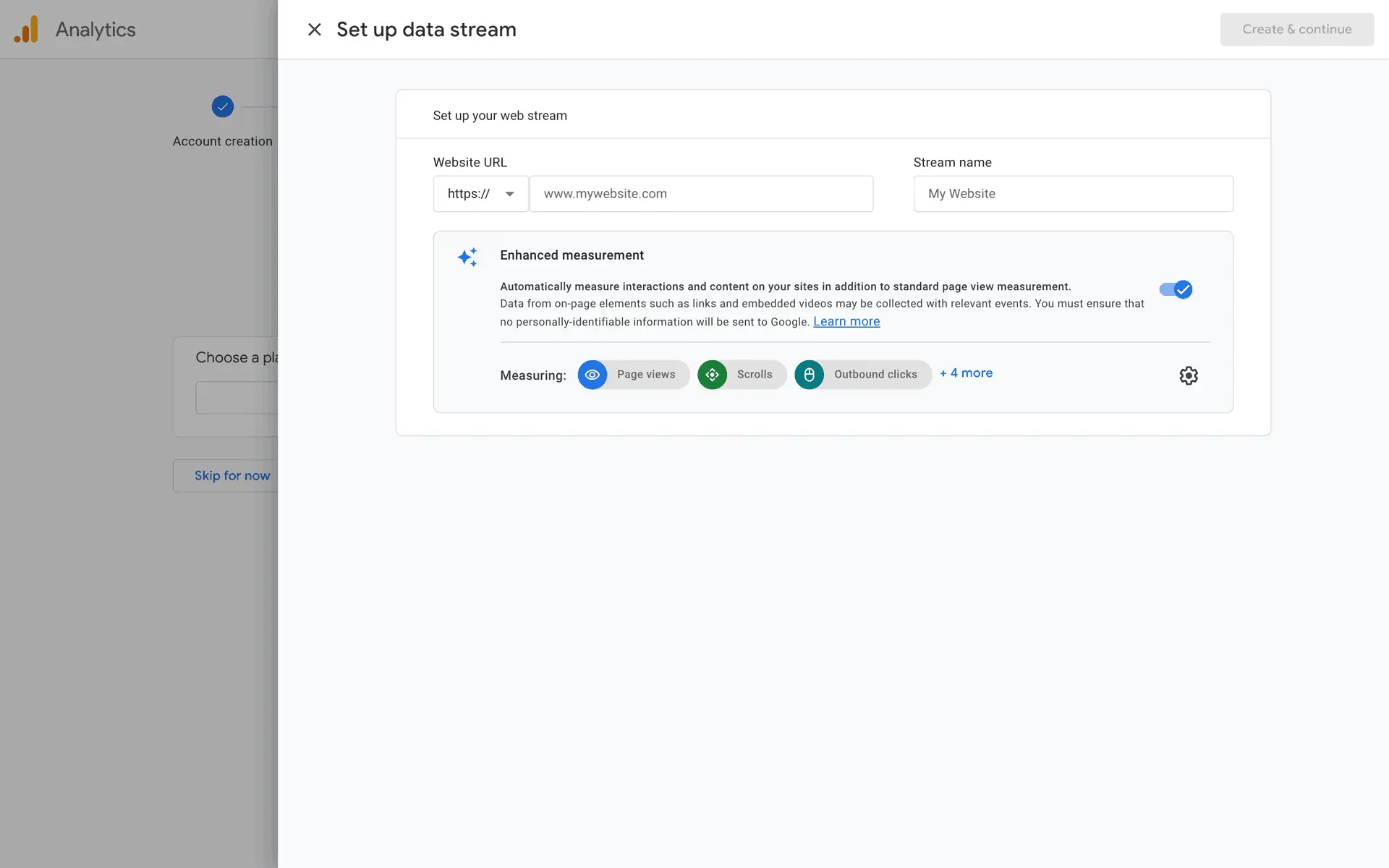Open enhanced measurement settings gear
The image size is (1389, 868).
click(x=1188, y=375)
